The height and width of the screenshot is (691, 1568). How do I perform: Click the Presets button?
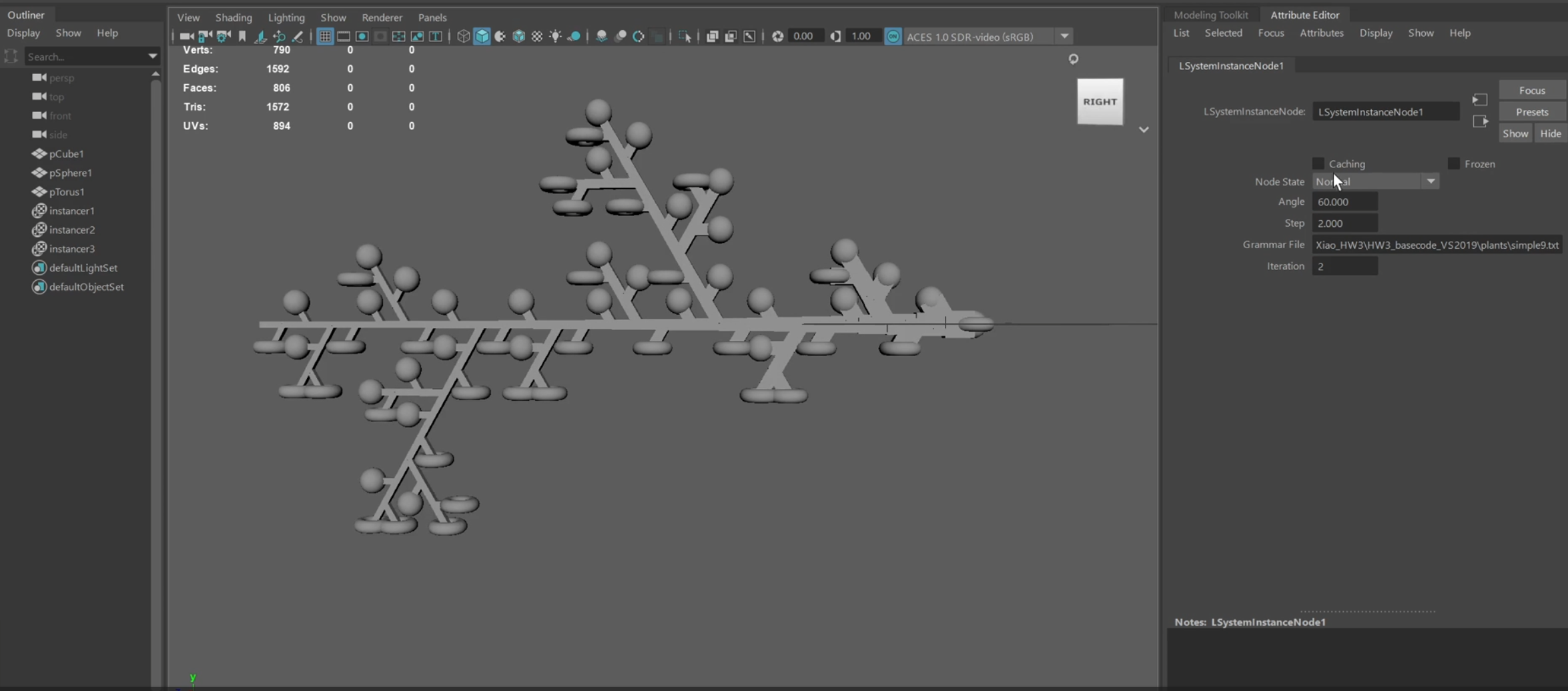pyautogui.click(x=1531, y=112)
